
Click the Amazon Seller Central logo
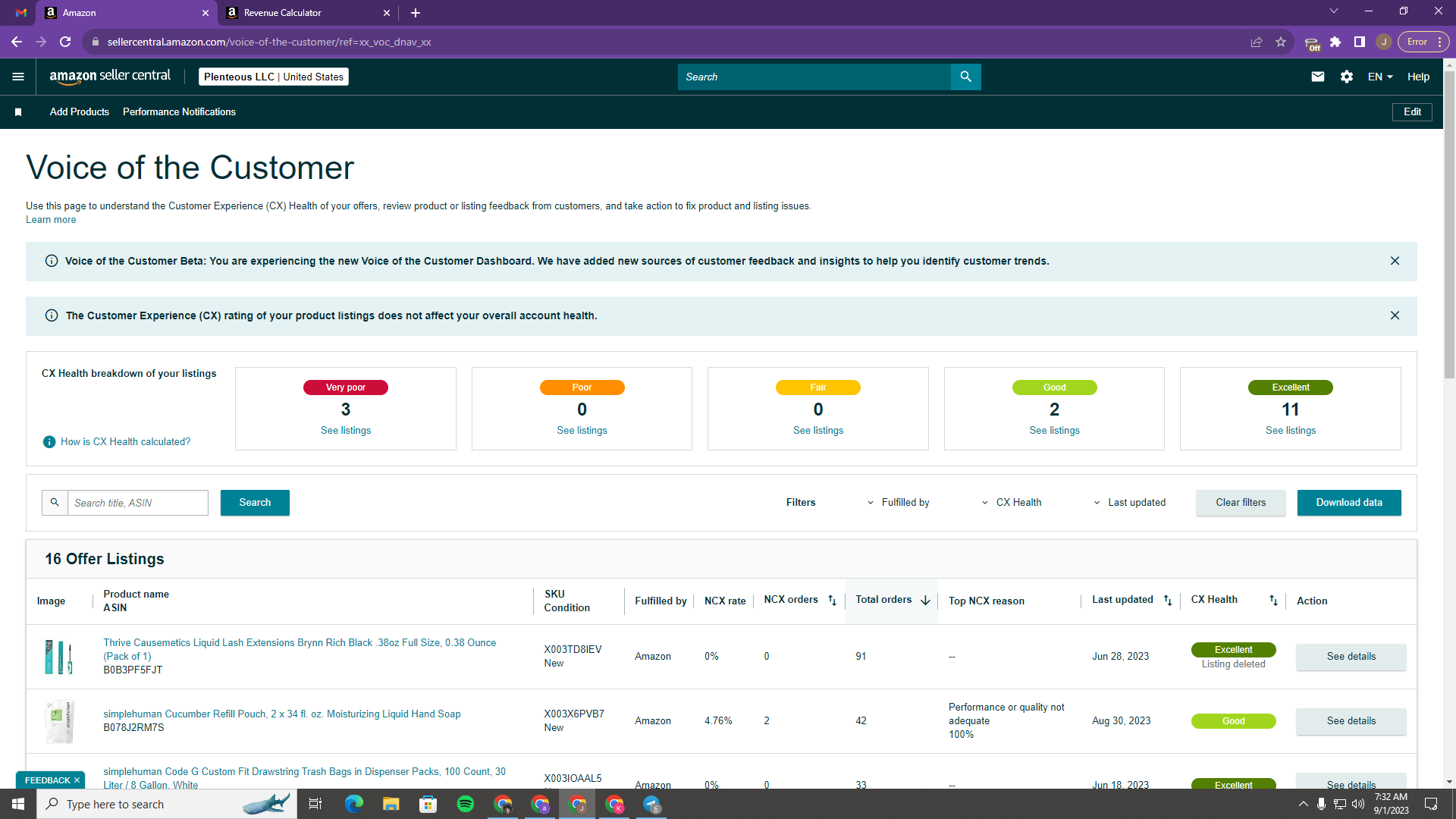tap(110, 77)
